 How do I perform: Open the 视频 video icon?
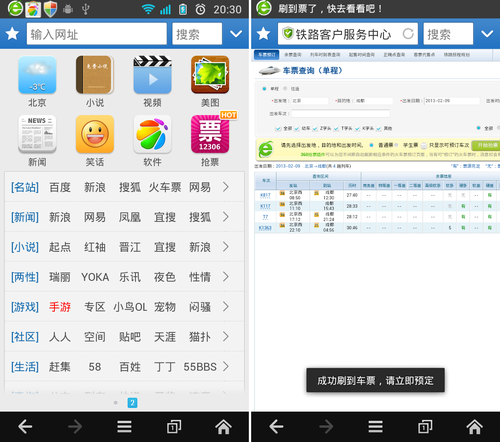(x=152, y=75)
